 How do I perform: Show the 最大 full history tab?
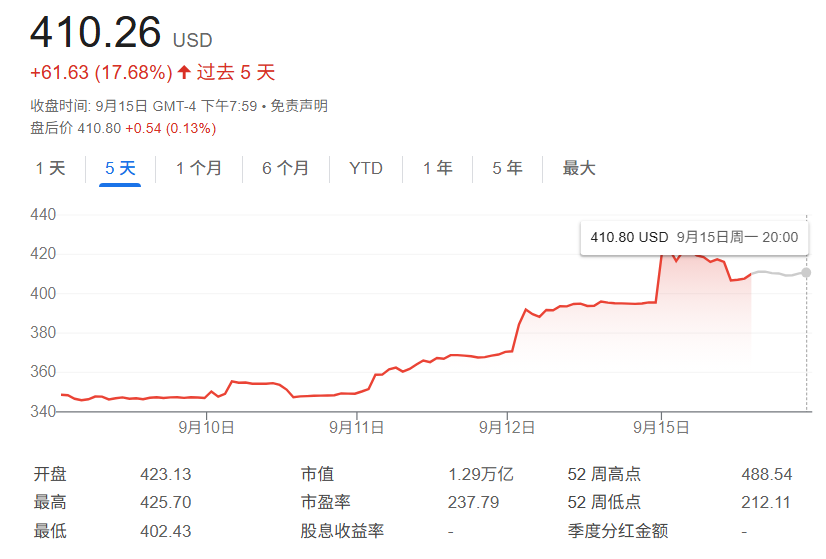pyautogui.click(x=579, y=169)
